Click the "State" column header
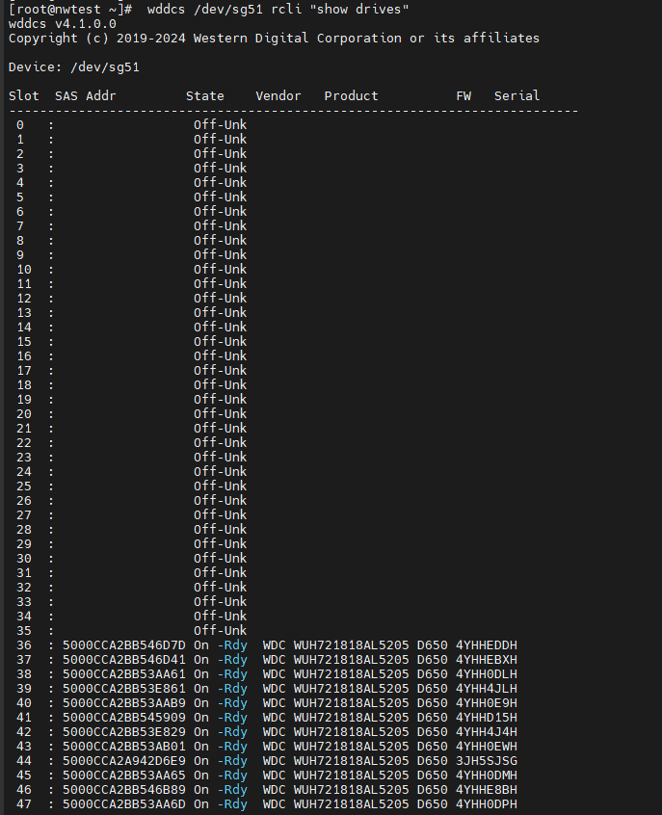Screen dimensions: 662x815 click(205, 96)
